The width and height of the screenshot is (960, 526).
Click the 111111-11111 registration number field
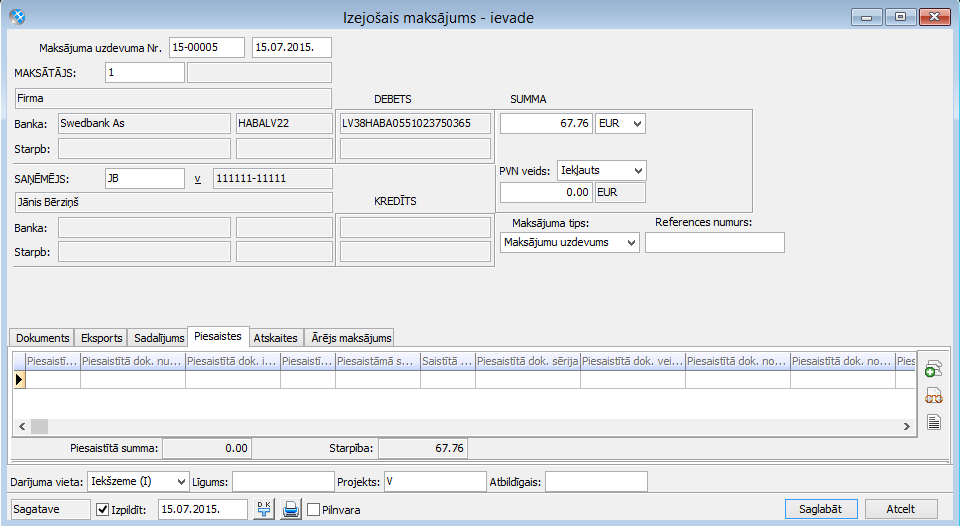tap(273, 178)
